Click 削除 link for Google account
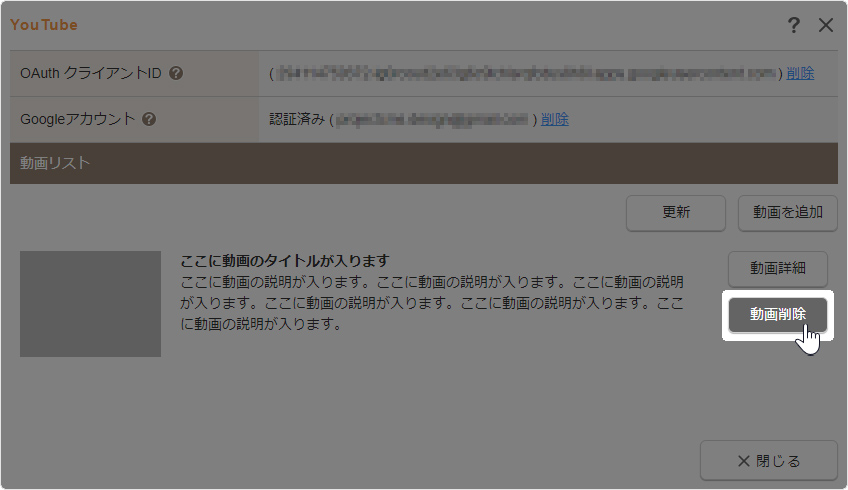848x490 pixels. tap(555, 120)
